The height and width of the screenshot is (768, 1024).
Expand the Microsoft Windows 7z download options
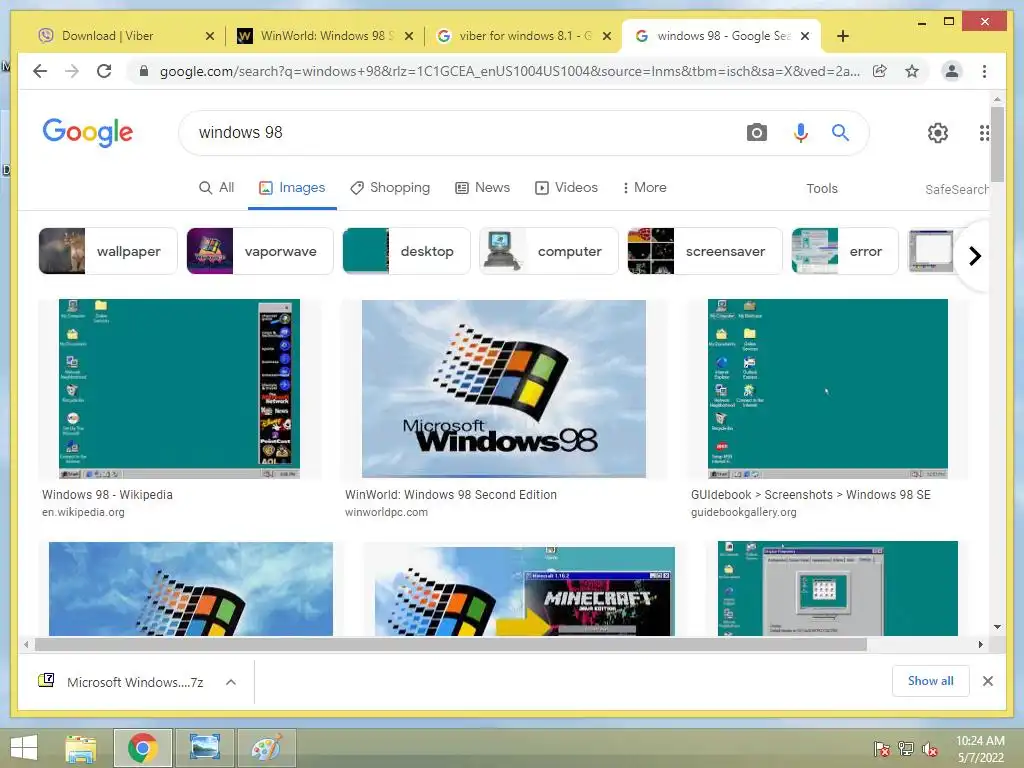[x=231, y=682]
